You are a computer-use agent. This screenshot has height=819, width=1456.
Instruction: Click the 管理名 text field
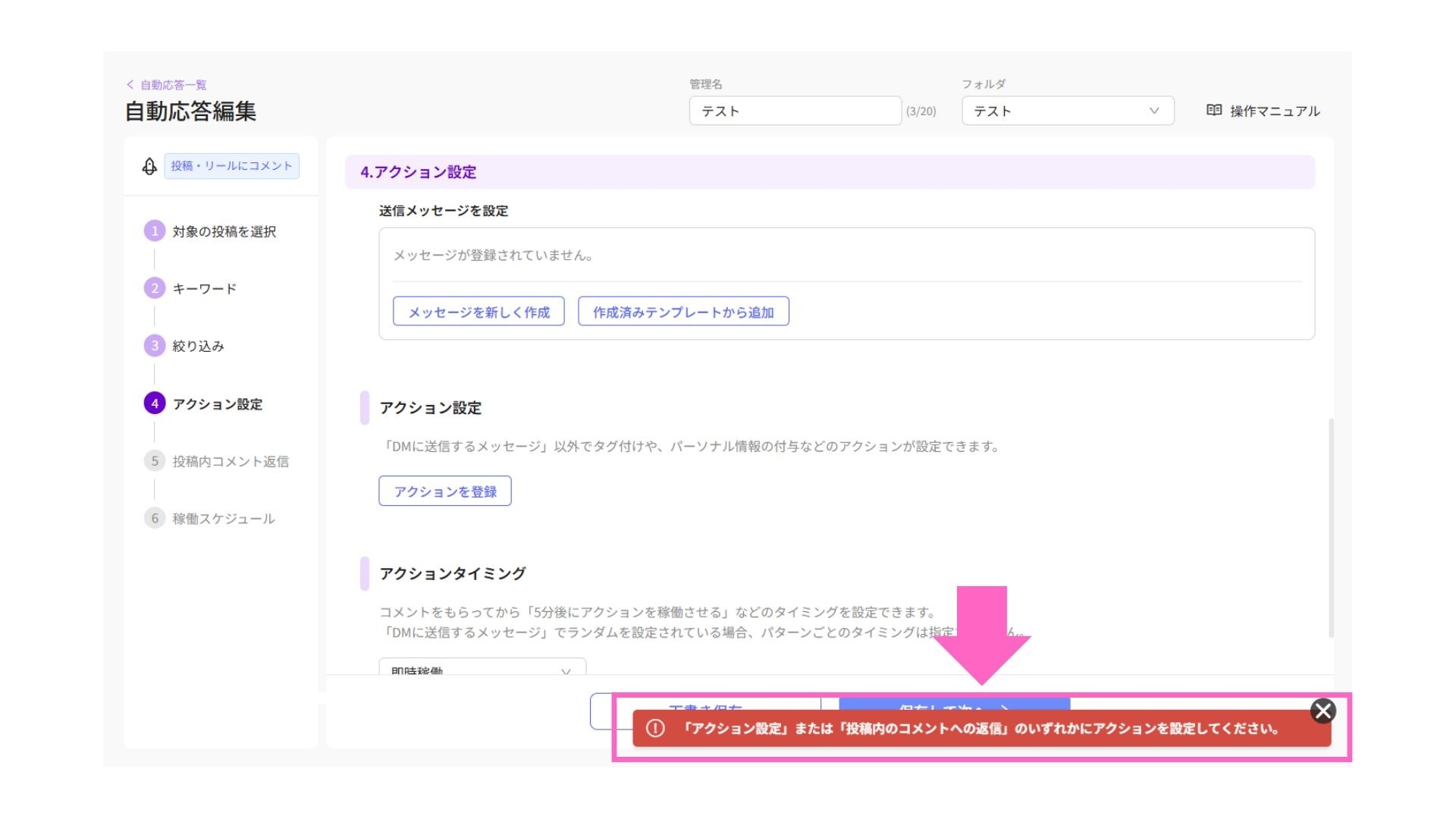794,111
